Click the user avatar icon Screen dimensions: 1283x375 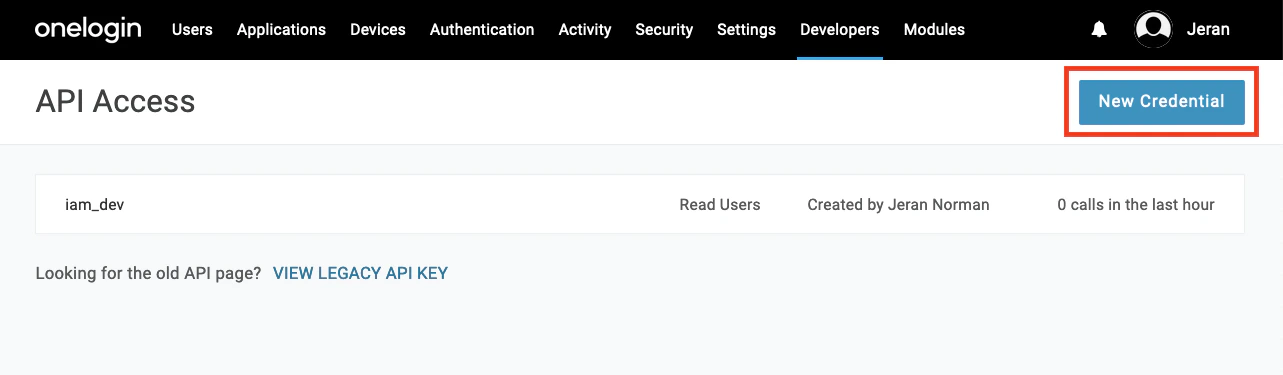pos(1153,29)
